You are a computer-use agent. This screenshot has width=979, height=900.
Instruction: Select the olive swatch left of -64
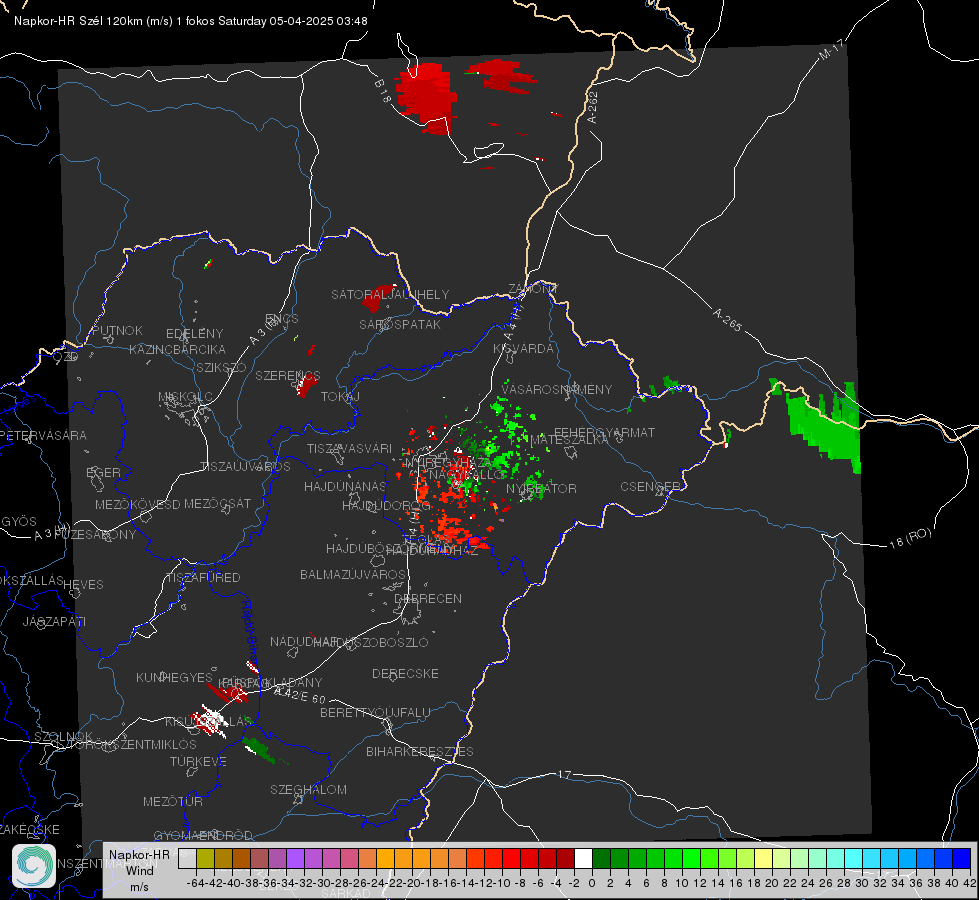205,858
